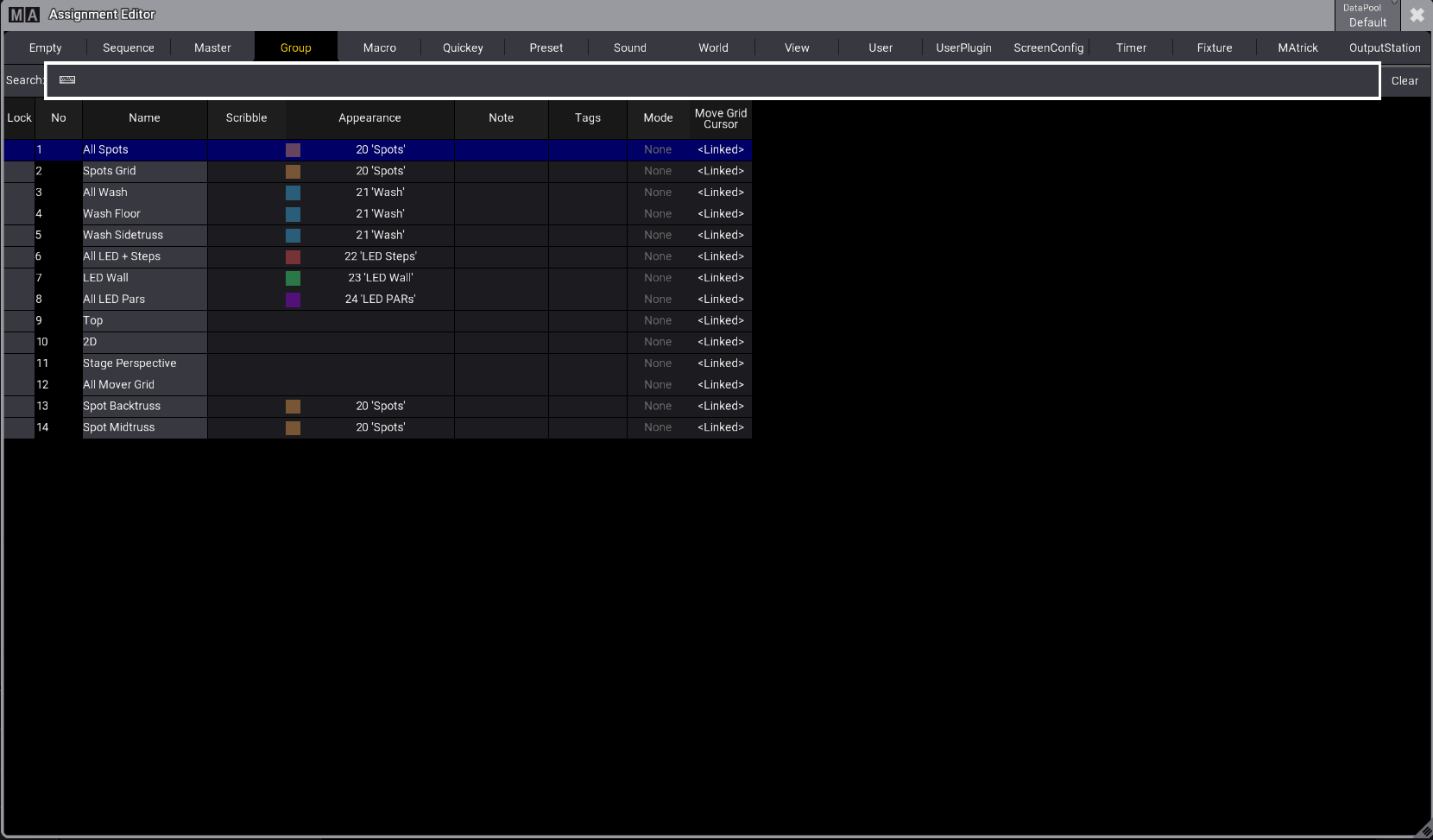
Task: Click the Linked cell for Wash Floor
Action: 720,213
